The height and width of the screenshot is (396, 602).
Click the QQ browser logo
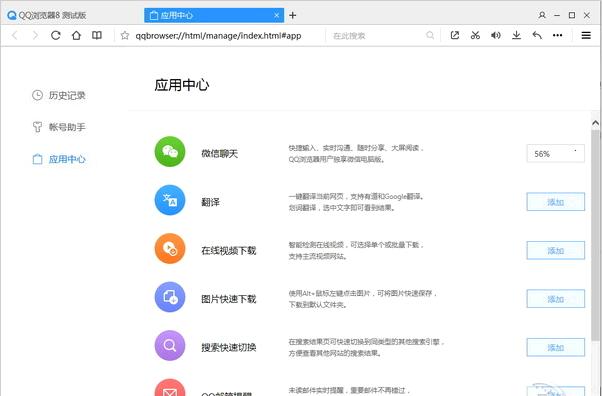point(12,15)
